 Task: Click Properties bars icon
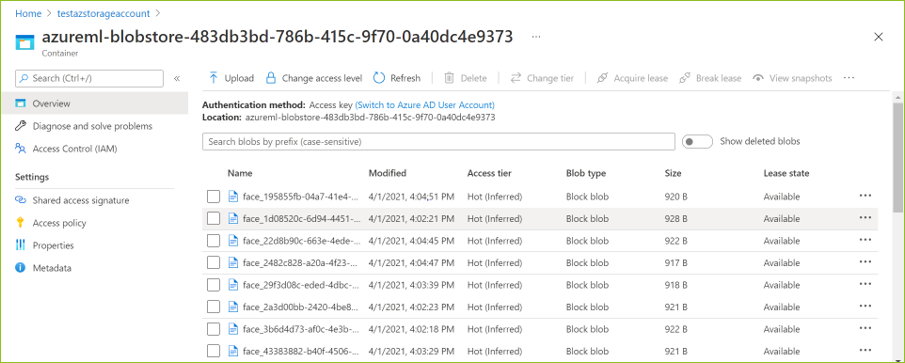21,245
